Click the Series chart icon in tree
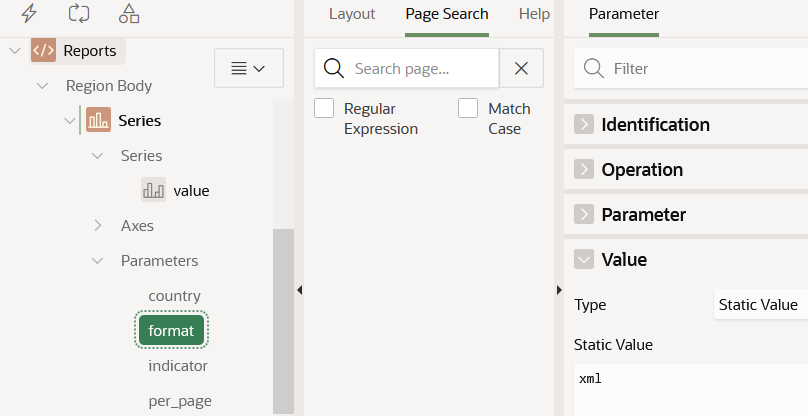The image size is (808, 416). click(x=98, y=121)
